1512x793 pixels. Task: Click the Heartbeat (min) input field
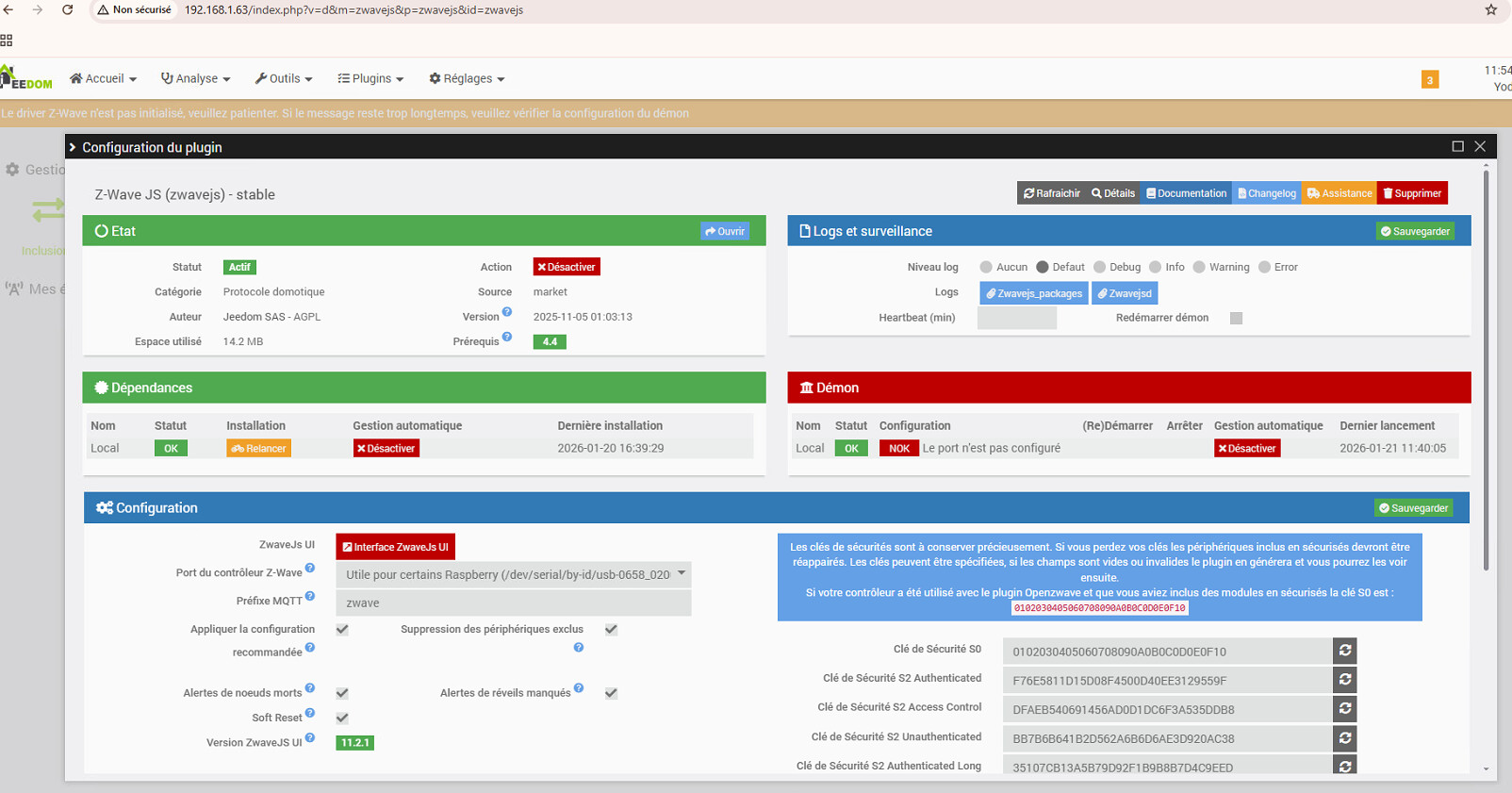click(1017, 318)
